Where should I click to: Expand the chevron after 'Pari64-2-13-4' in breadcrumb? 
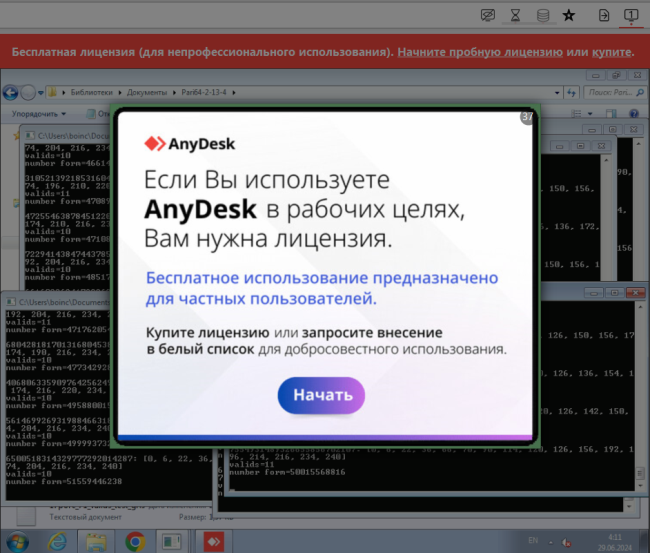[x=234, y=92]
